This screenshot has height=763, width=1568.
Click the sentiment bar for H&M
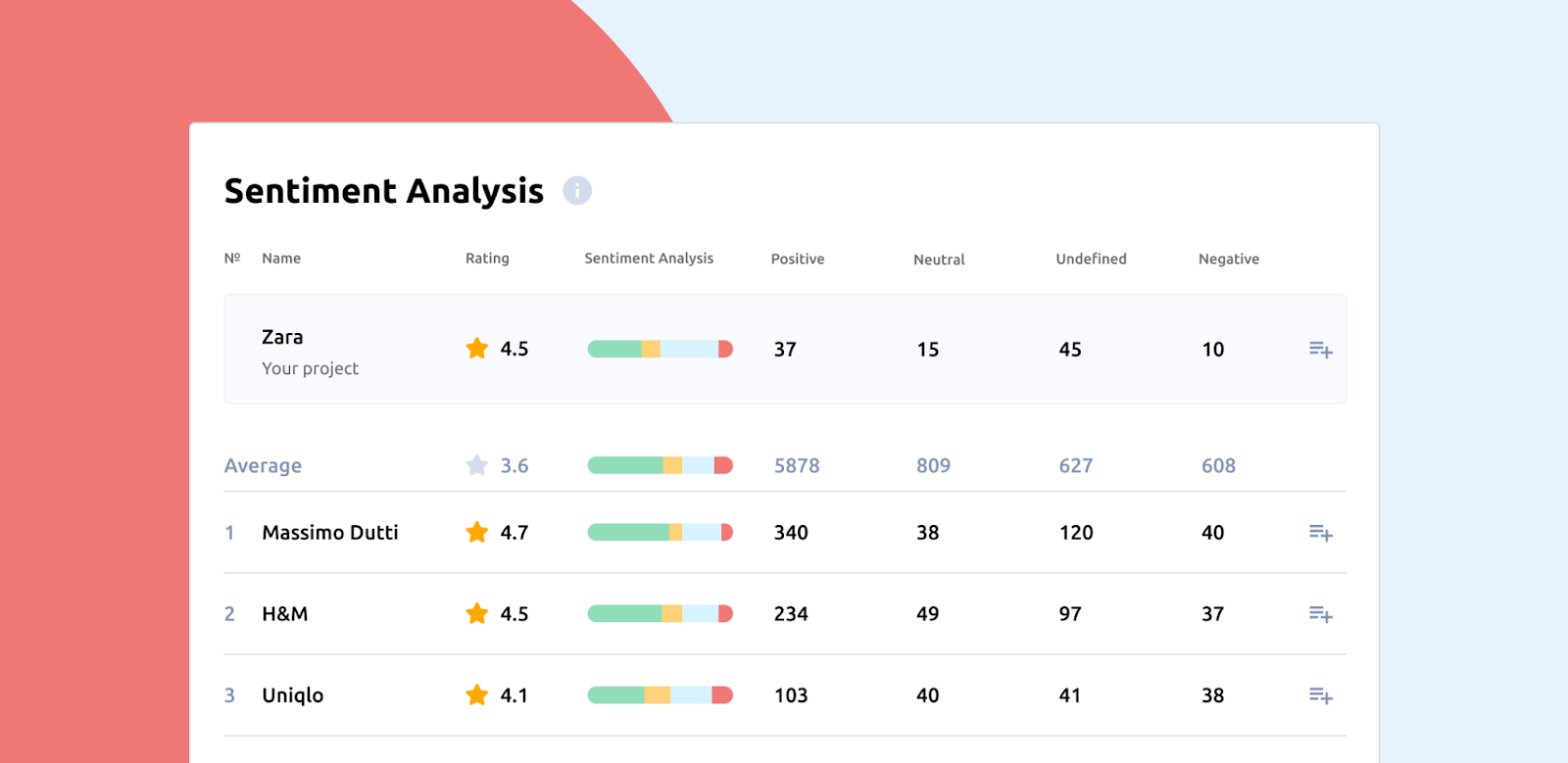(x=661, y=613)
